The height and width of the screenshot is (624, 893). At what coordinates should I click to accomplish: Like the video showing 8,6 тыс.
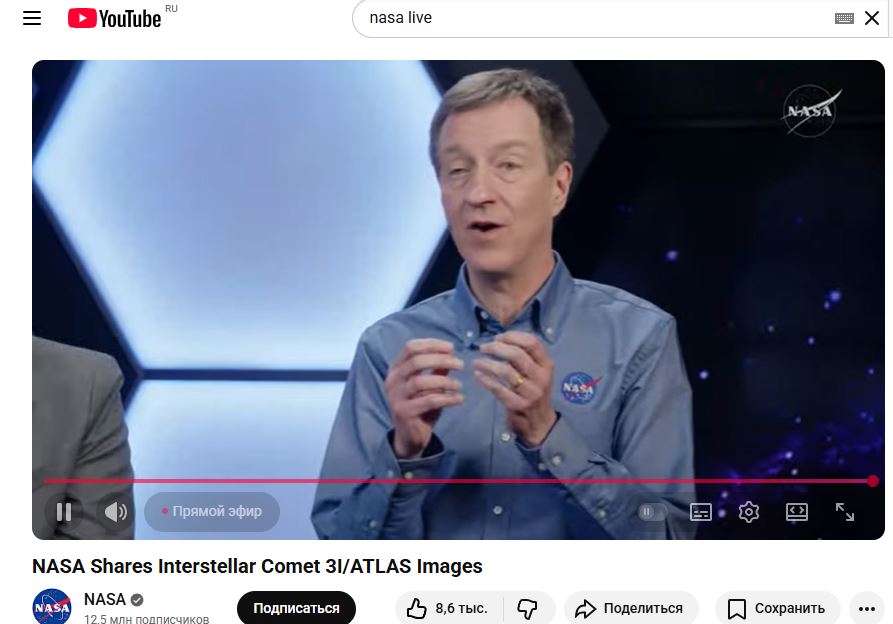tap(448, 609)
